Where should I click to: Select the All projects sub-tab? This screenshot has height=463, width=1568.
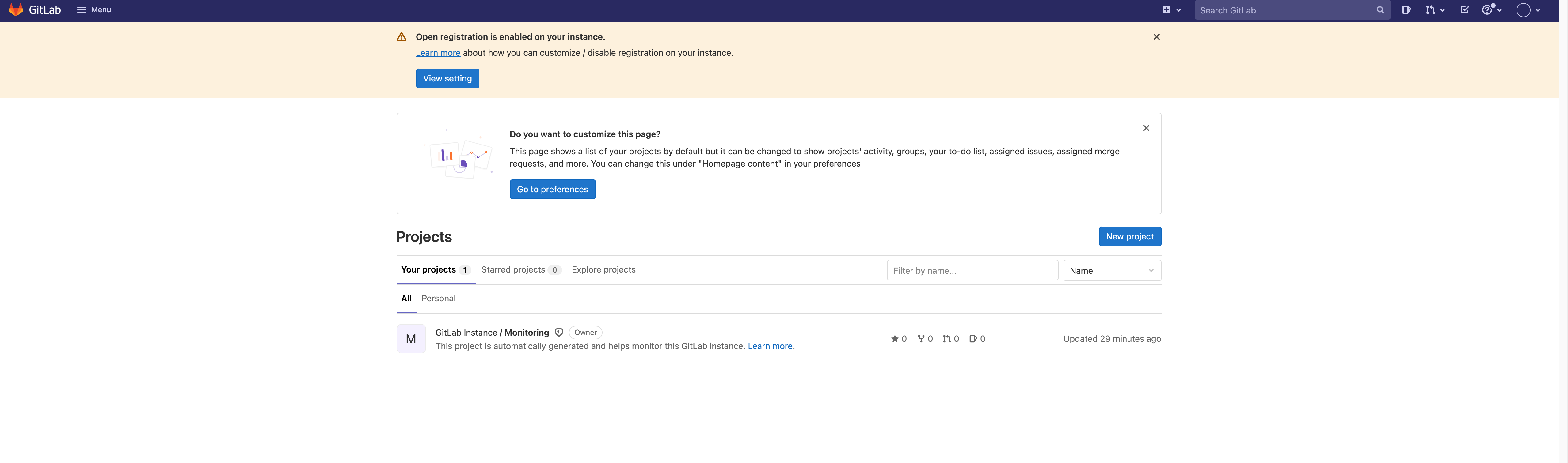(406, 298)
